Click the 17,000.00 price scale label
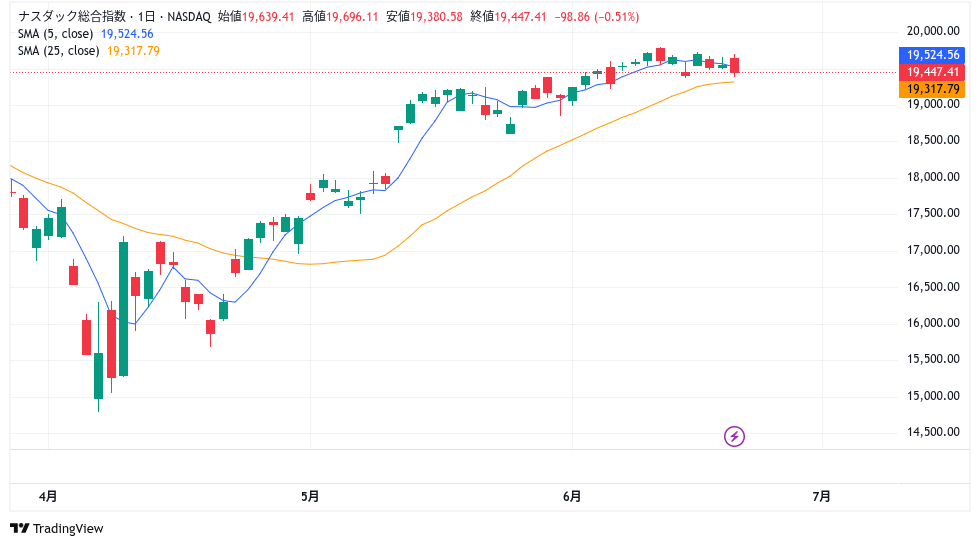This screenshot has height=546, width=980. click(x=933, y=250)
